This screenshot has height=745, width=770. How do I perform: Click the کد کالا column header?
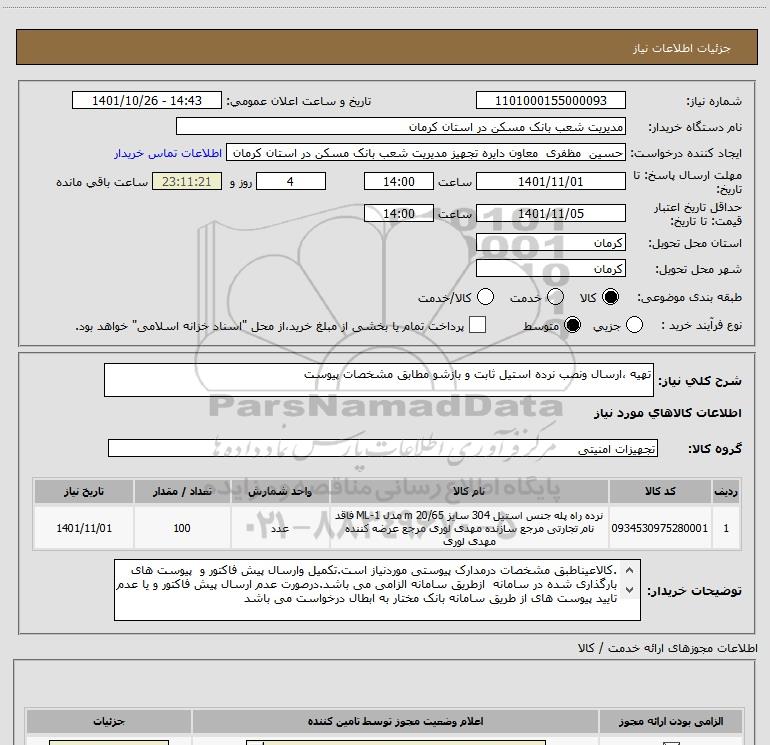[660, 491]
